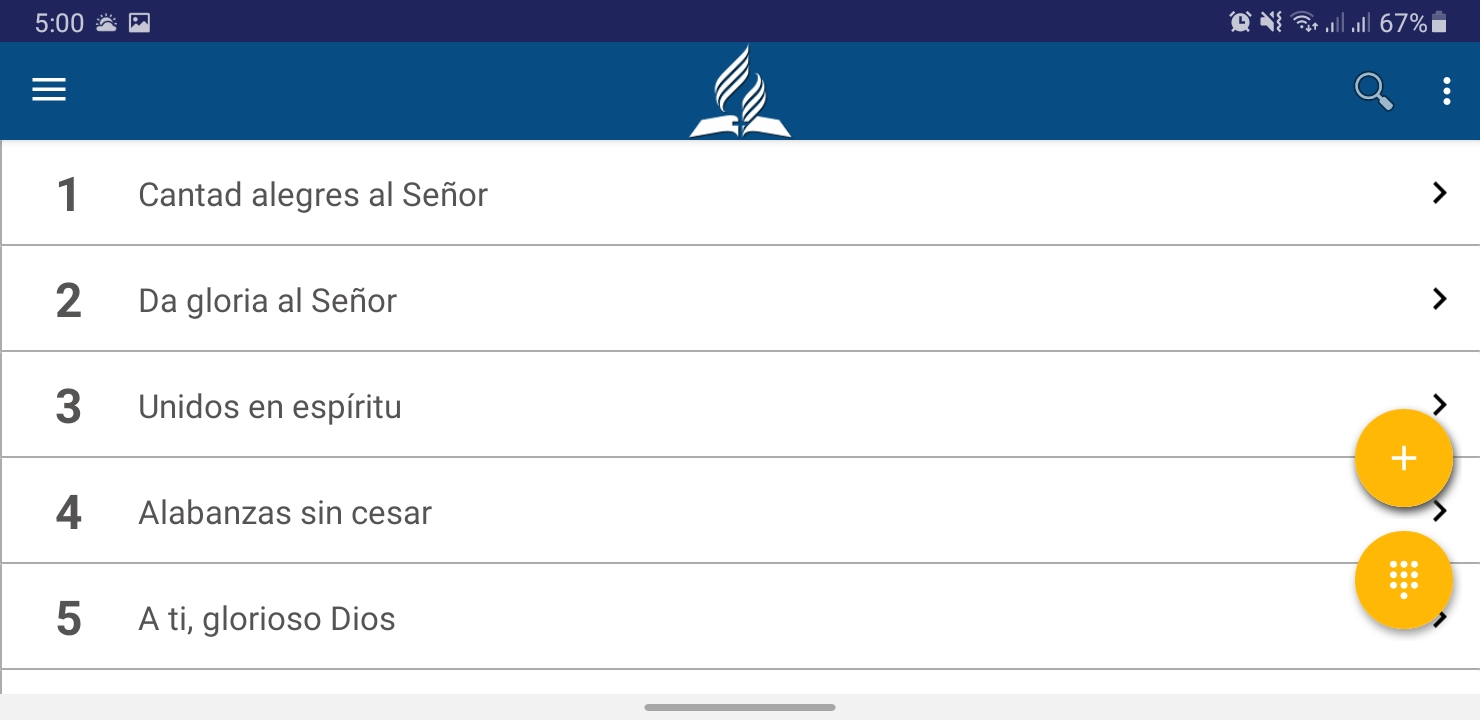The image size is (1480, 720).
Task: Tap the Wi-Fi icon in status bar
Action: (1303, 22)
